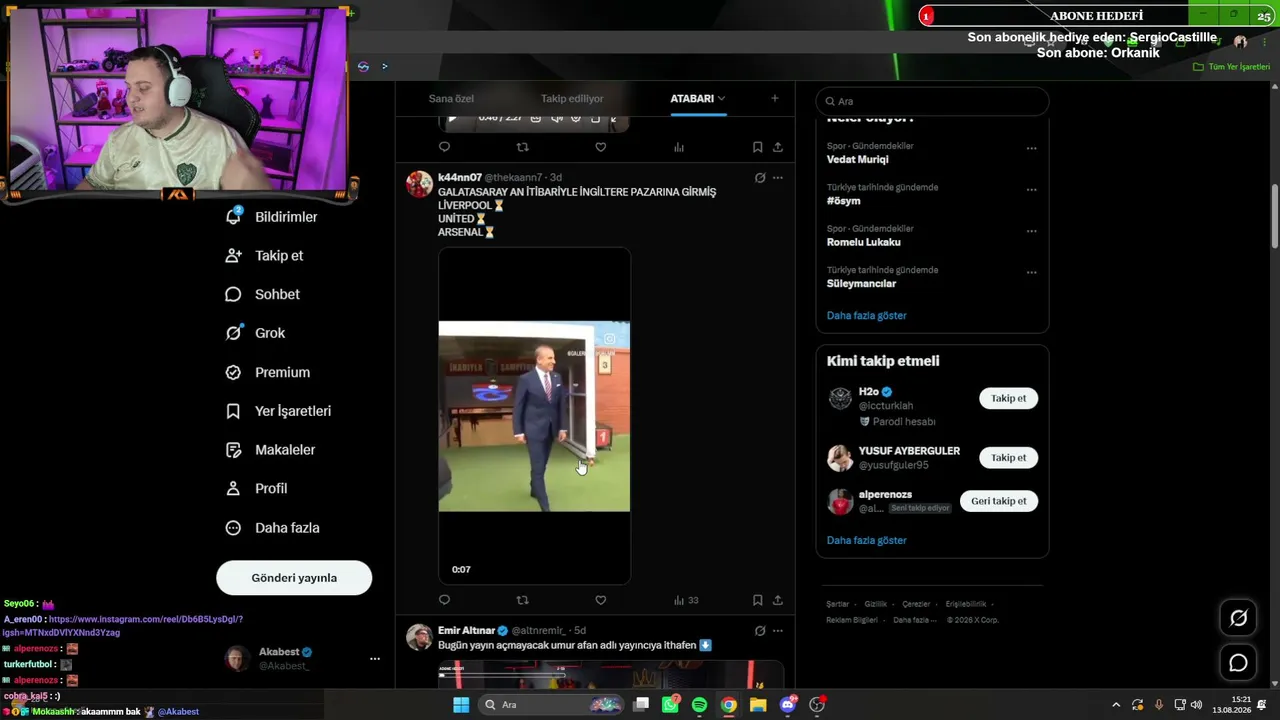Open WhatsApp from the taskbar

point(670,705)
